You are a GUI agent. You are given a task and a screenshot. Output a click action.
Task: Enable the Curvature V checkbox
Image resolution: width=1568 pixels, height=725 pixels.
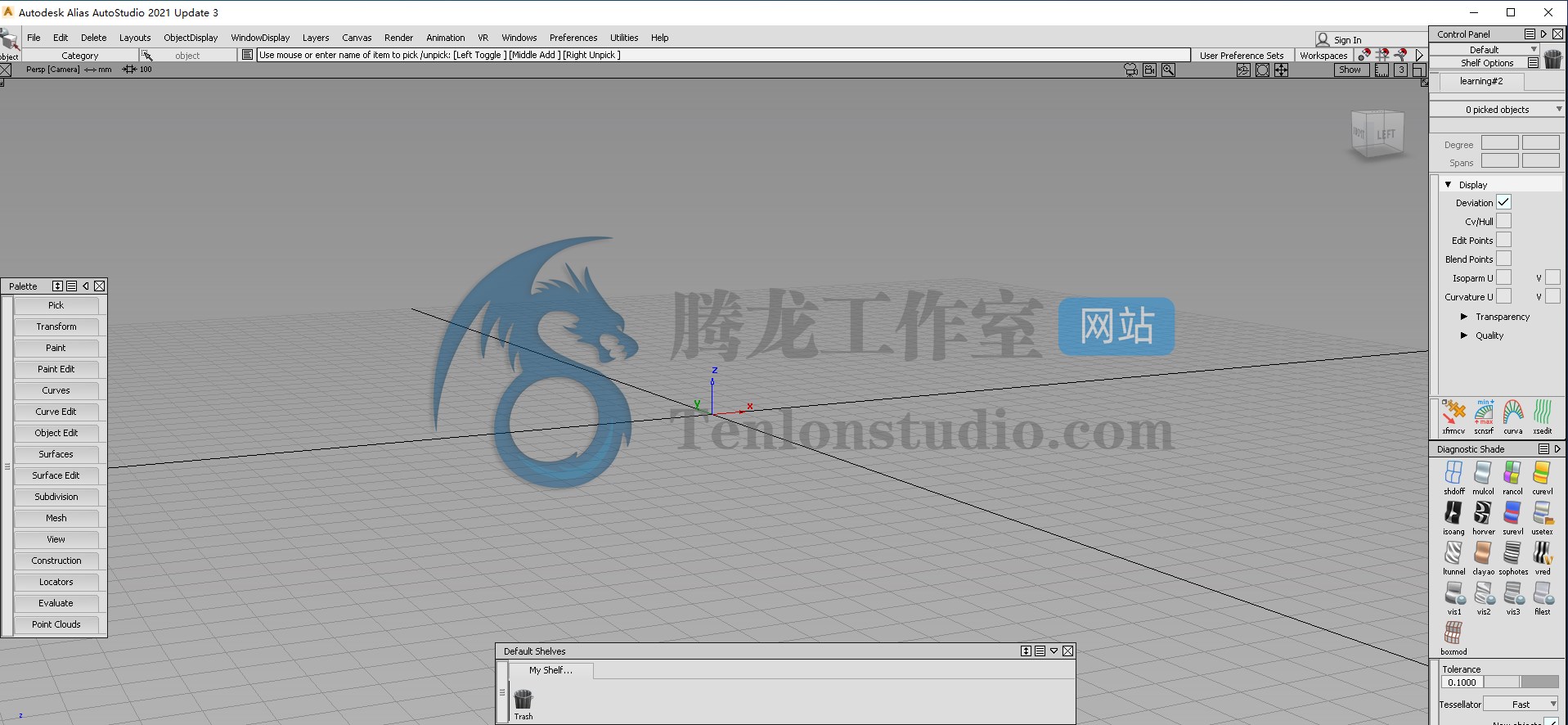[x=1552, y=296]
